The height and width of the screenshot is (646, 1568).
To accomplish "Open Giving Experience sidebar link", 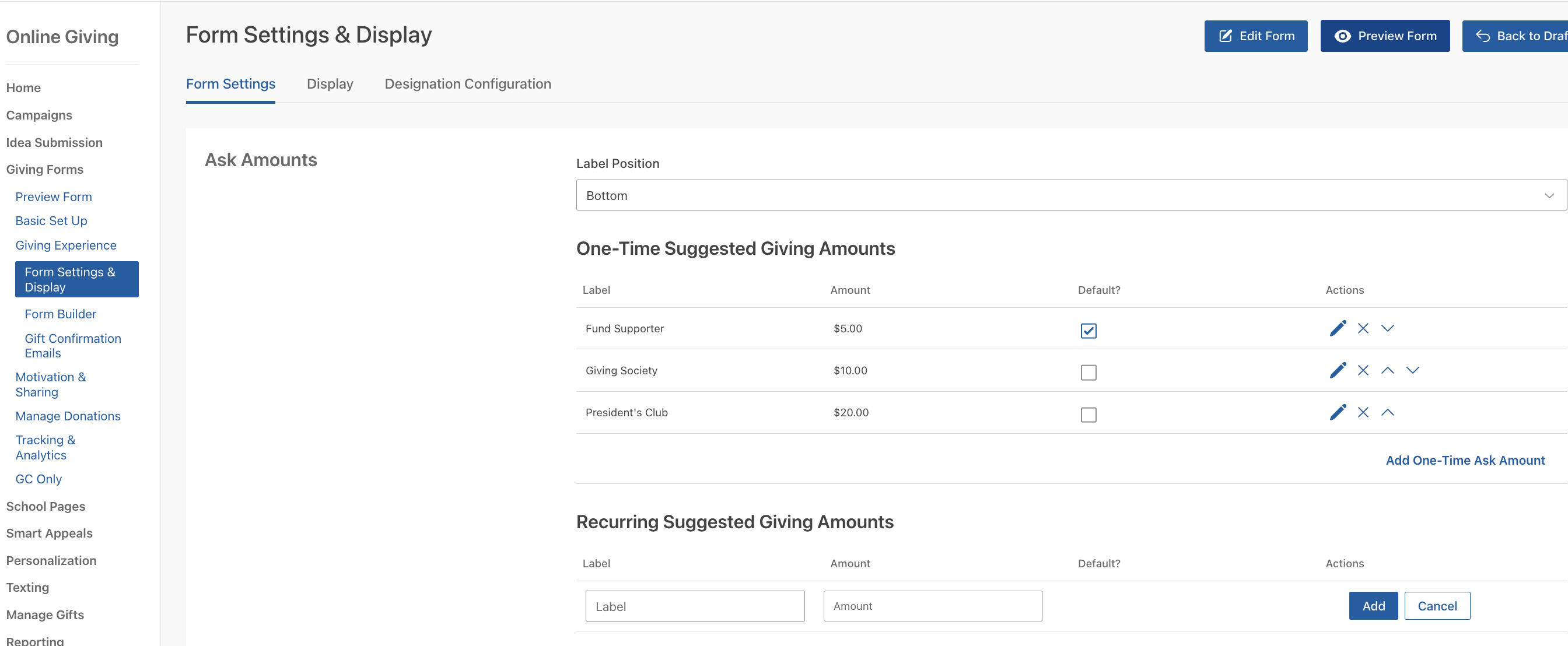I will point(66,245).
